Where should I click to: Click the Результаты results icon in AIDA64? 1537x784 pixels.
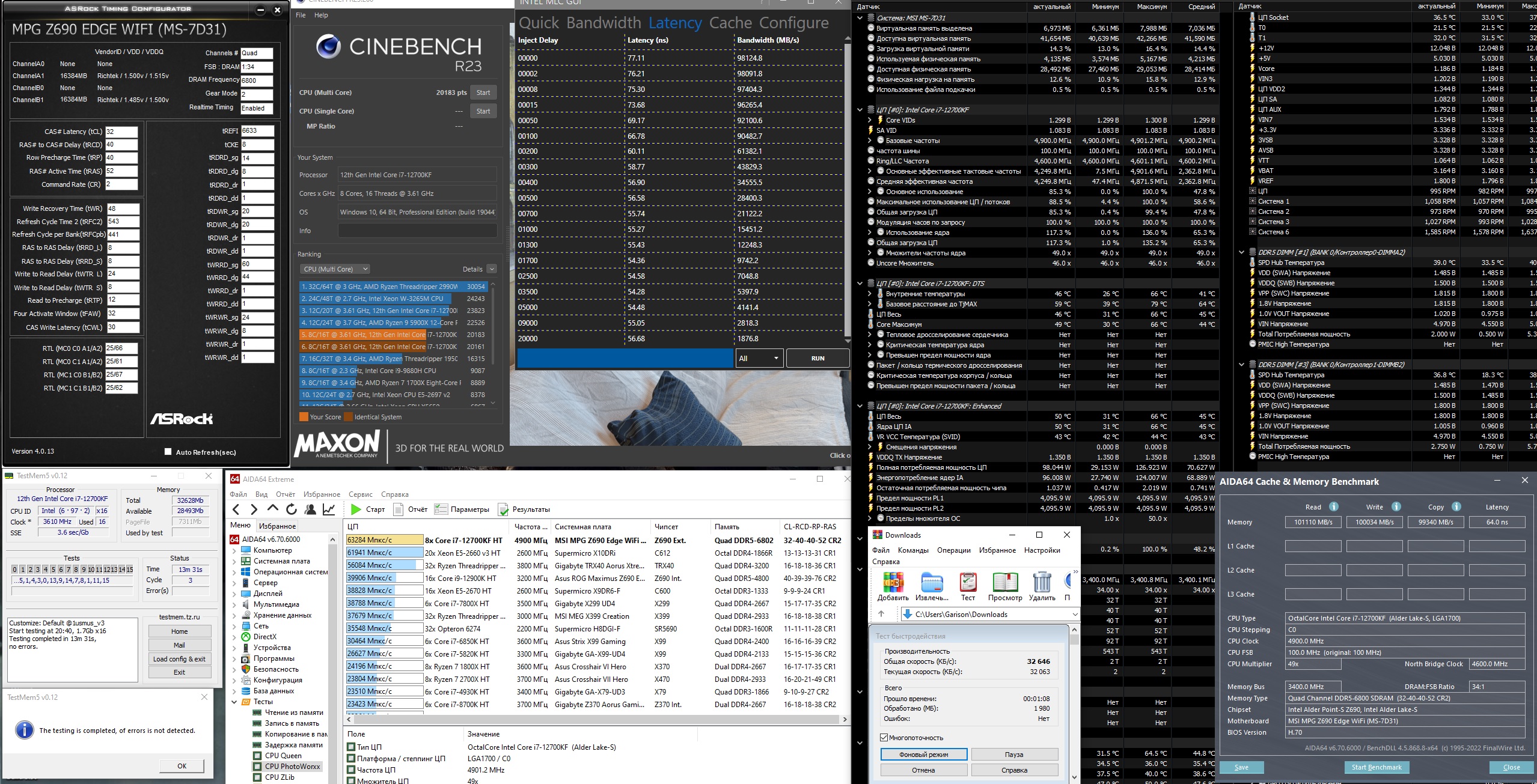tap(503, 509)
